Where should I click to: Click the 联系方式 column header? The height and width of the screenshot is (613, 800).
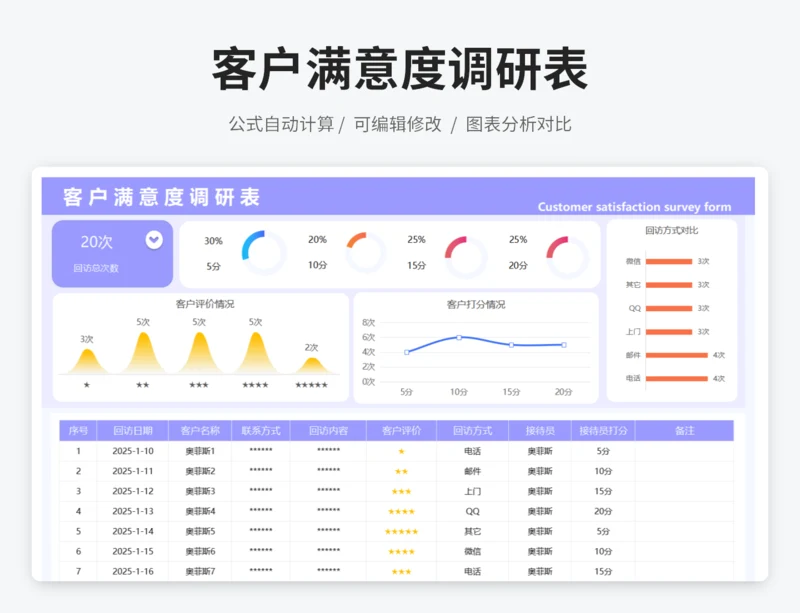[x=261, y=431]
